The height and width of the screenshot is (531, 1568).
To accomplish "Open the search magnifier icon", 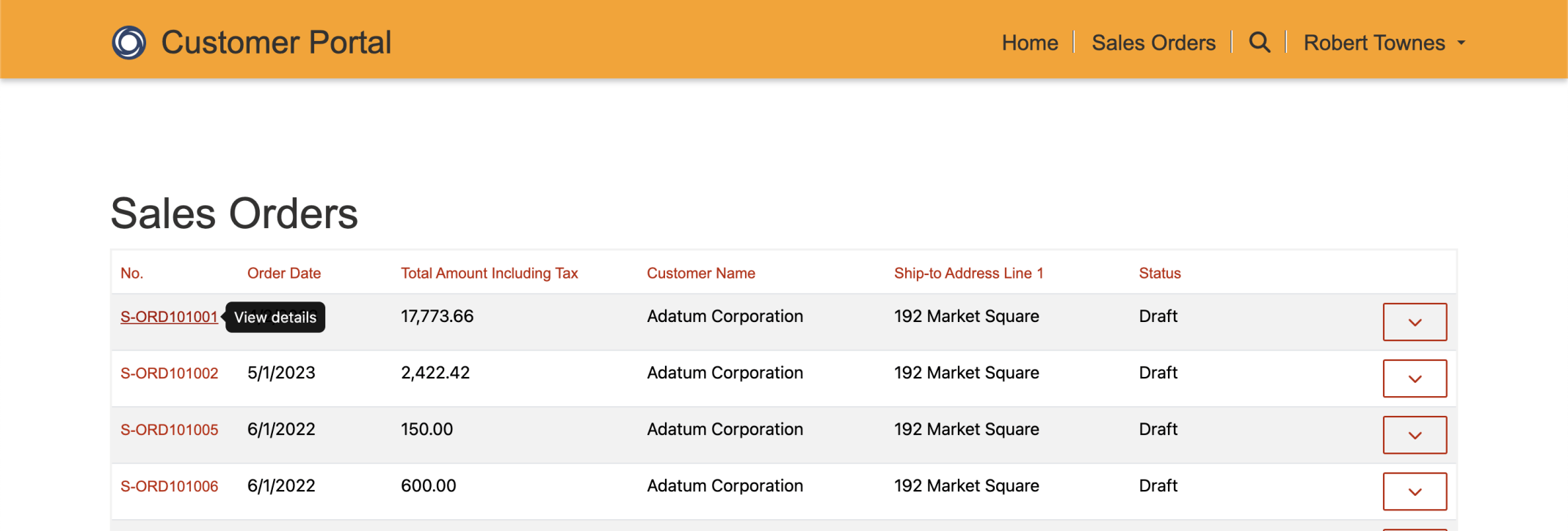I will tap(1260, 43).
